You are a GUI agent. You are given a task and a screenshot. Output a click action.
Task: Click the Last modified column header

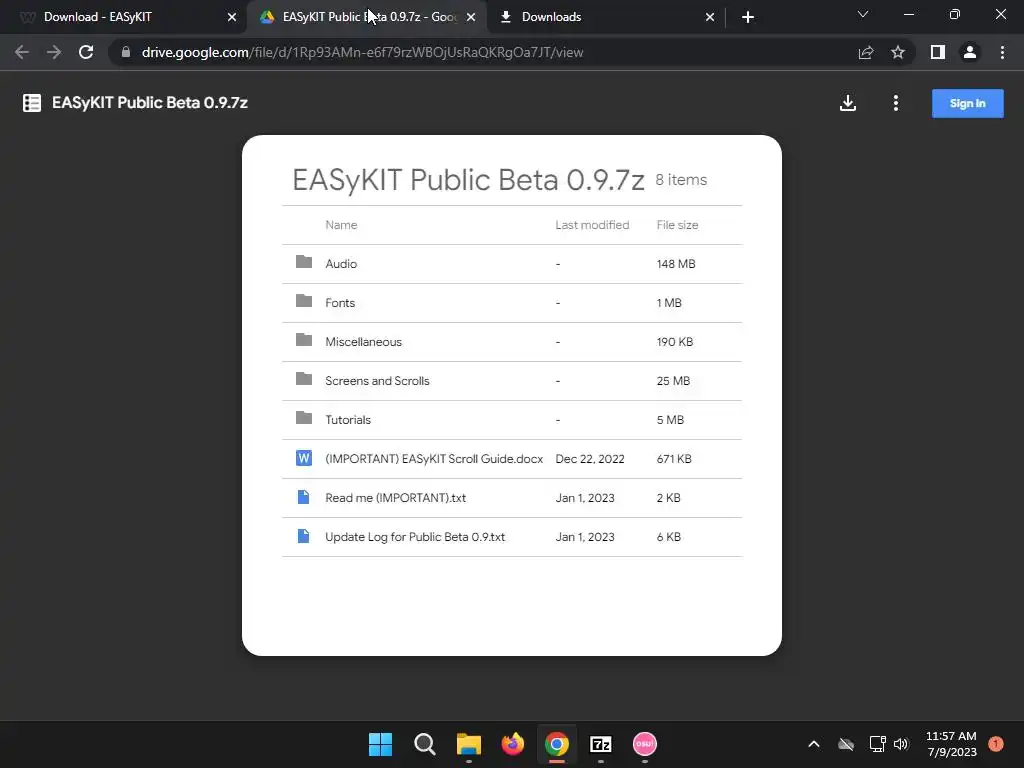[x=592, y=225]
